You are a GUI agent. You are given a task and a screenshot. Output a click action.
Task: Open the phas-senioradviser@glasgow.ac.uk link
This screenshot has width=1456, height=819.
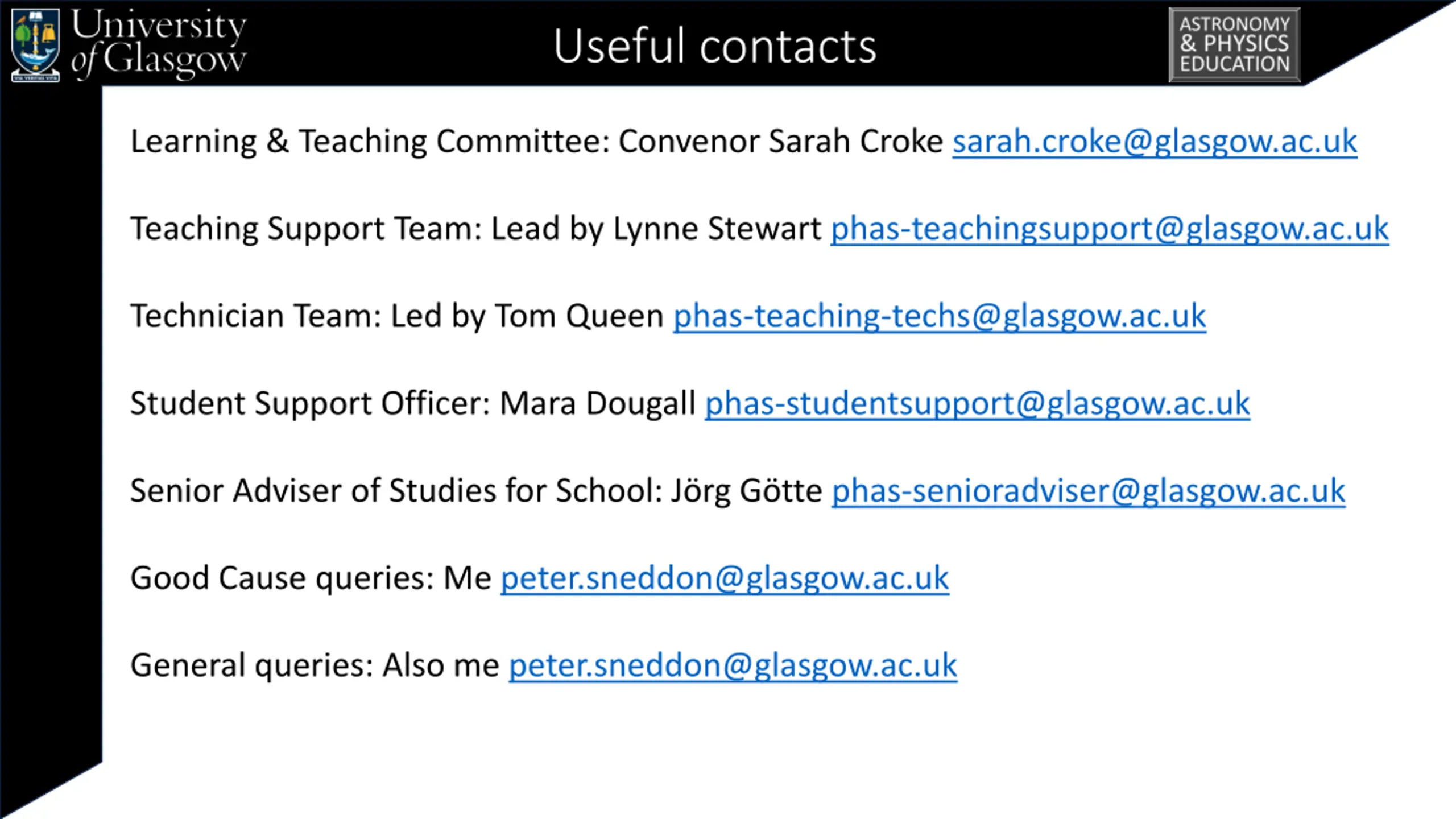[x=1089, y=491]
